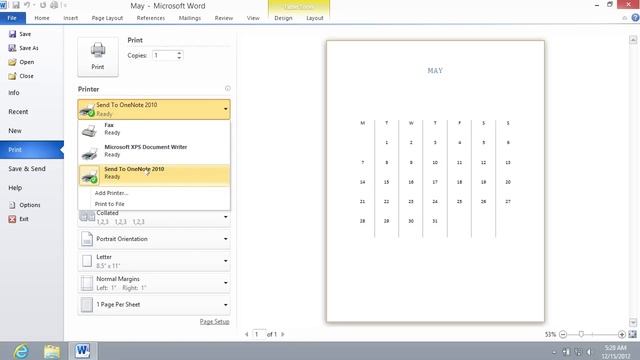Click the preview scrollbar up arrow
The width and height of the screenshot is (640, 360).
pos(633,40)
